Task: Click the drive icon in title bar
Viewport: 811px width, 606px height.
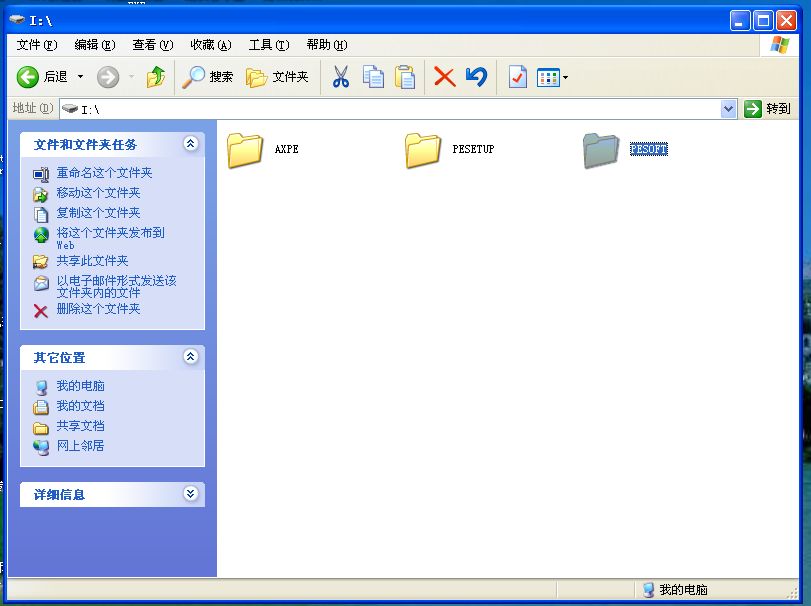Action: tap(18, 20)
